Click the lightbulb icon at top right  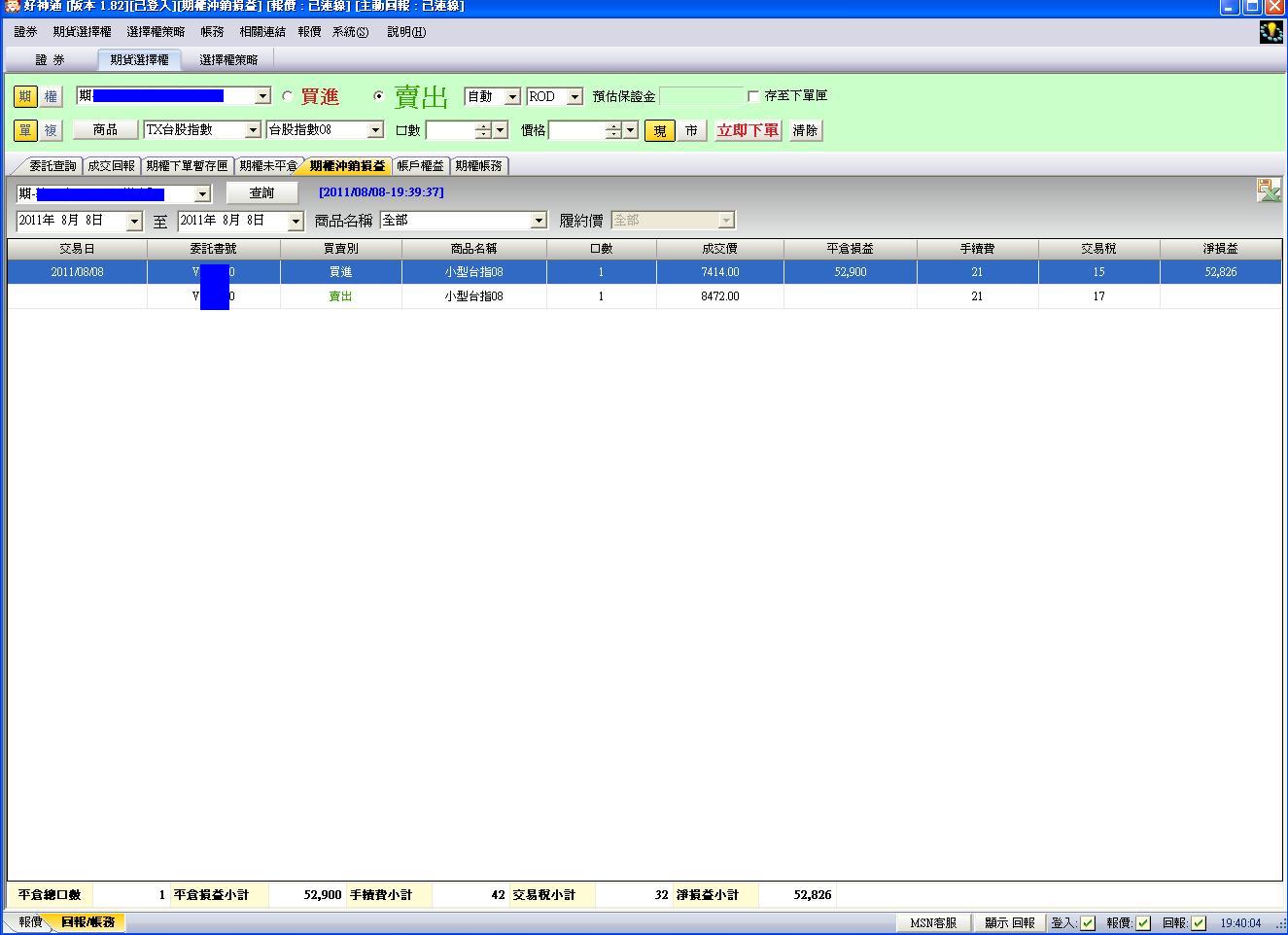[1271, 32]
